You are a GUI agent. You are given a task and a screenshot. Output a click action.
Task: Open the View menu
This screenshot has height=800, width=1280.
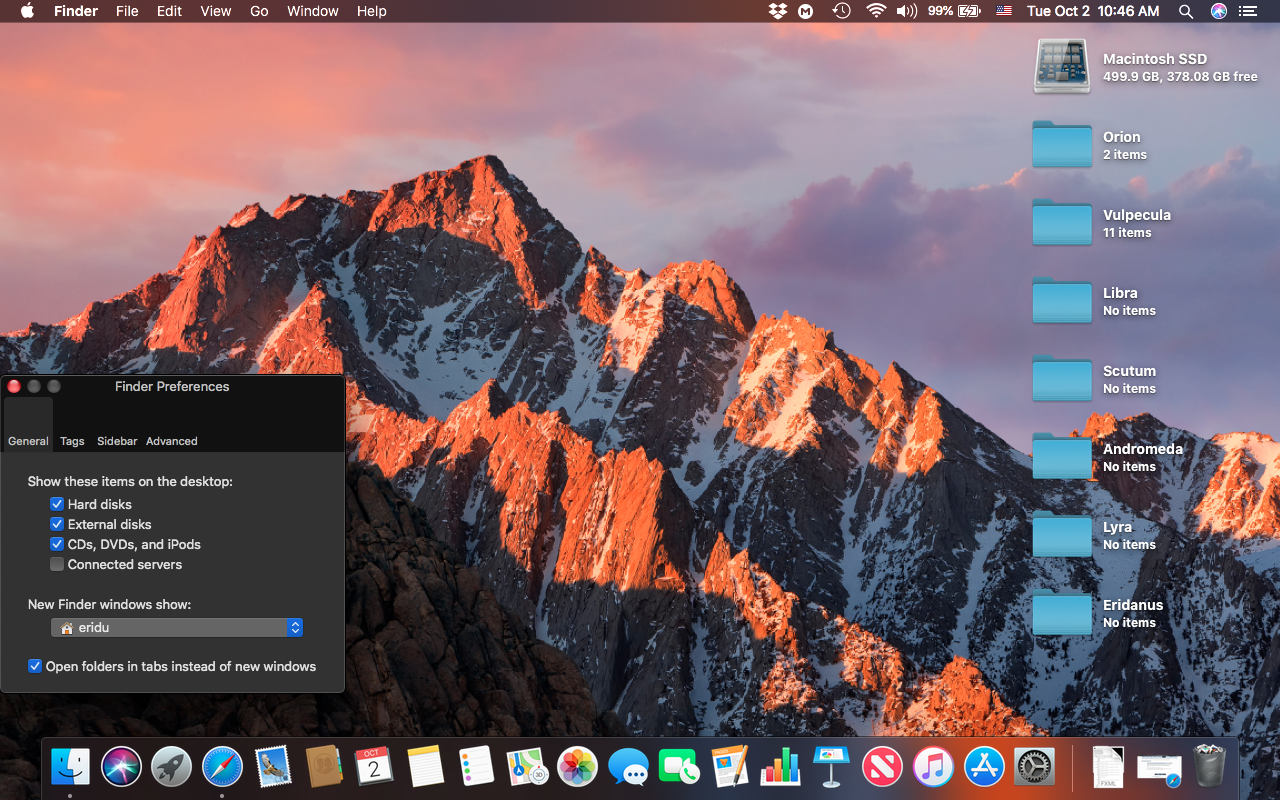215,11
